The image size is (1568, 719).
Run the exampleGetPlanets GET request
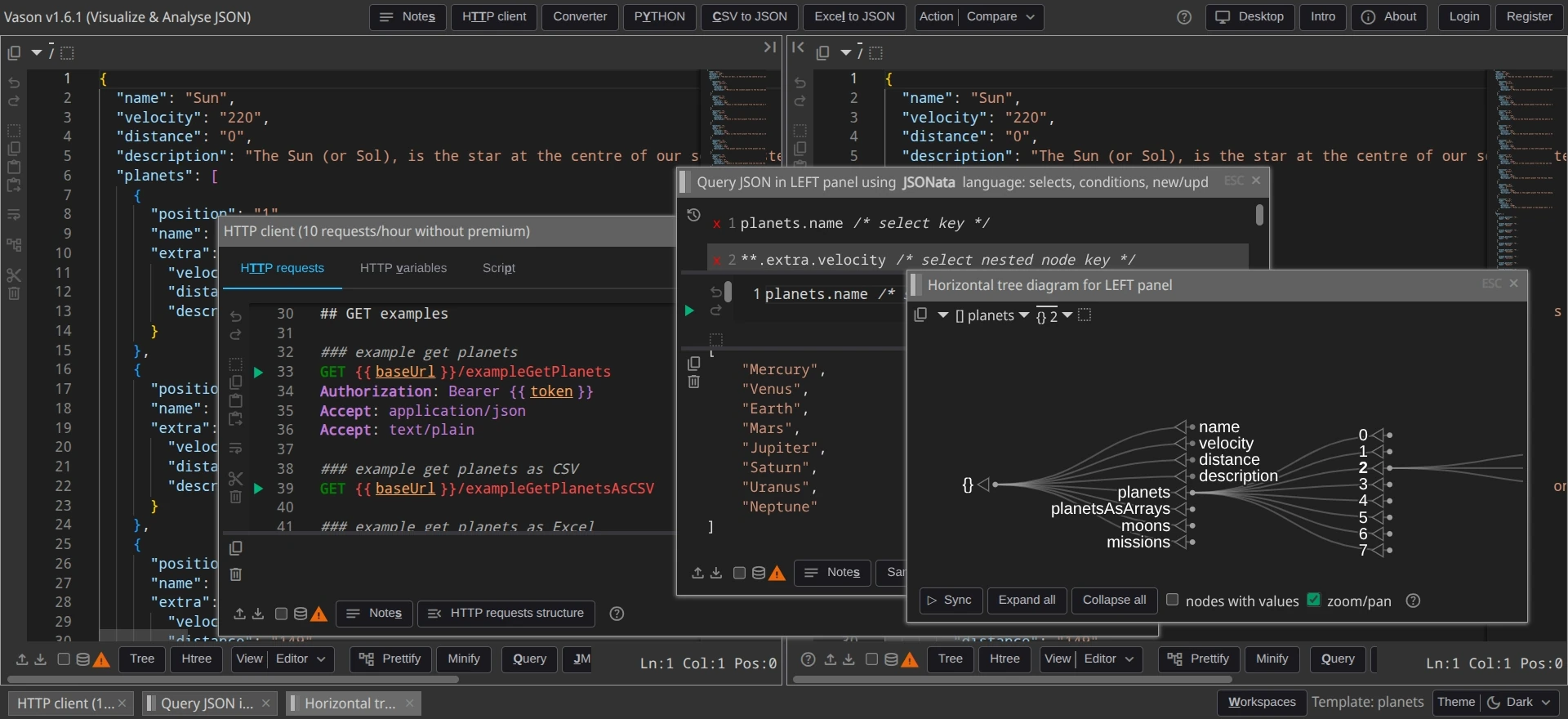click(x=258, y=373)
